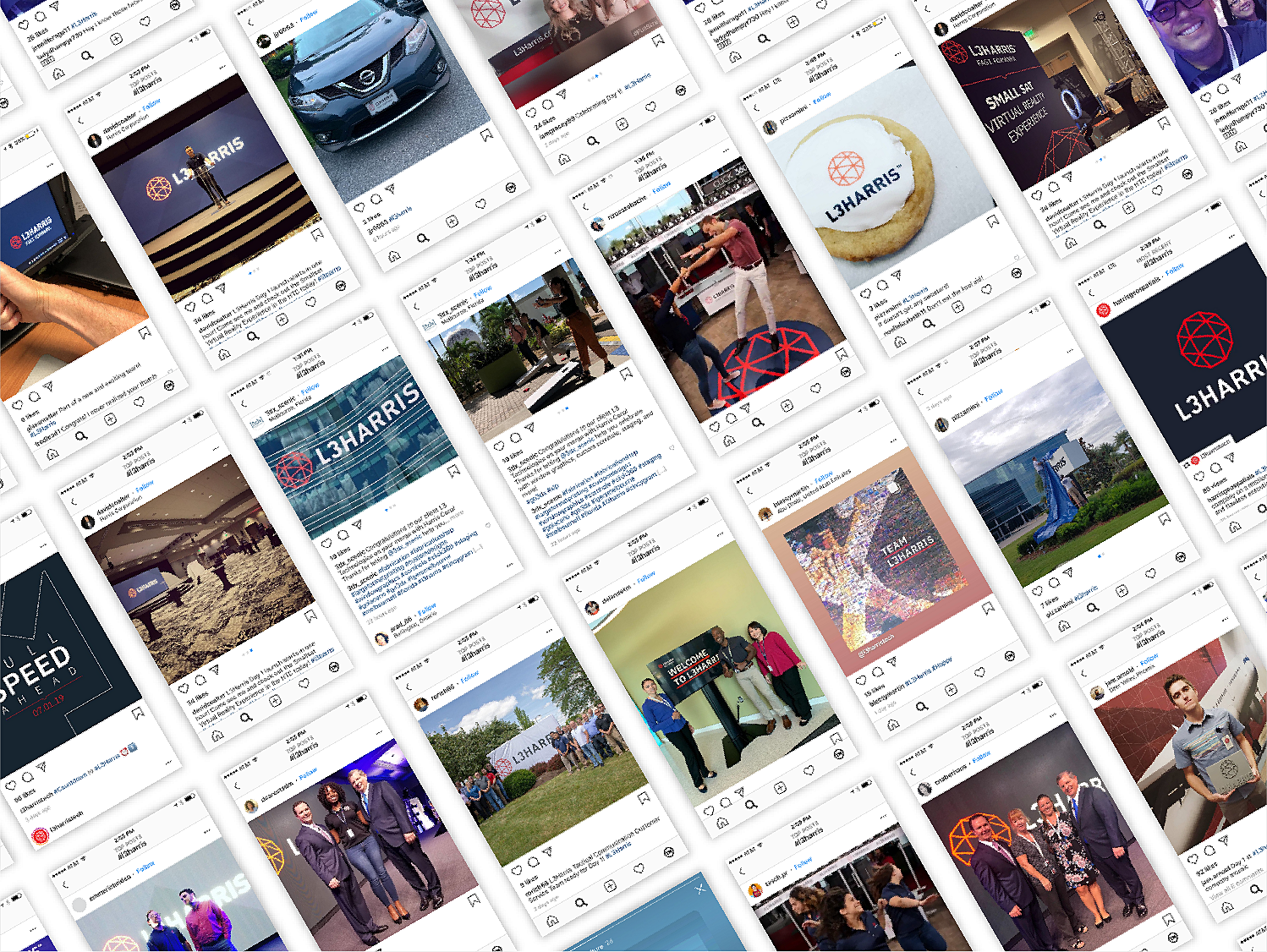The width and height of the screenshot is (1267, 952).
Task: Open three-dot menu on rorich86 group photo
Action: pos(551,631)
